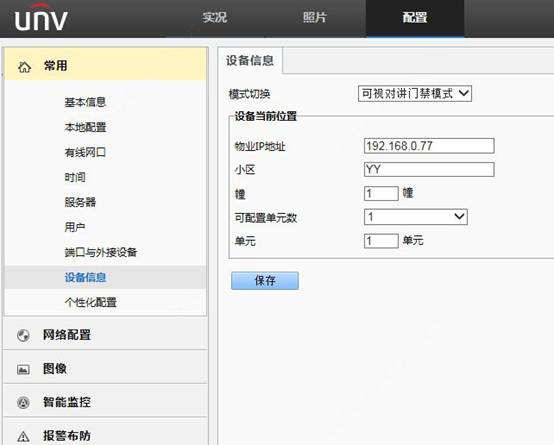Open the 可配置单元数 dropdown

416,217
